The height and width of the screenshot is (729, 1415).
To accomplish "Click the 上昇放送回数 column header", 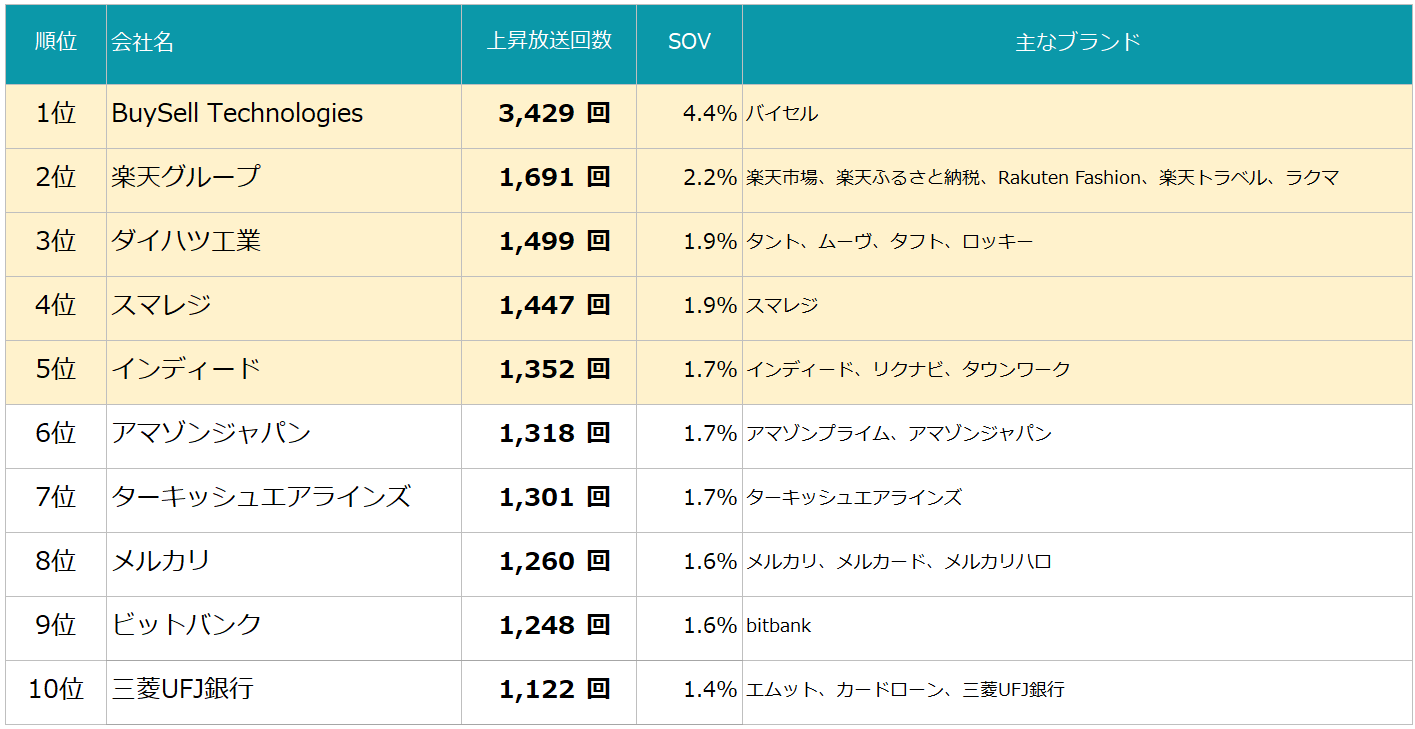I will tap(548, 41).
